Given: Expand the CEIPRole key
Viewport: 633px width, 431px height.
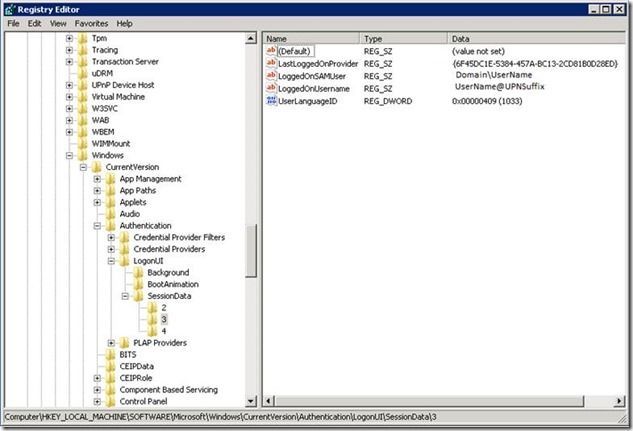Looking at the screenshot, I should click(x=97, y=378).
